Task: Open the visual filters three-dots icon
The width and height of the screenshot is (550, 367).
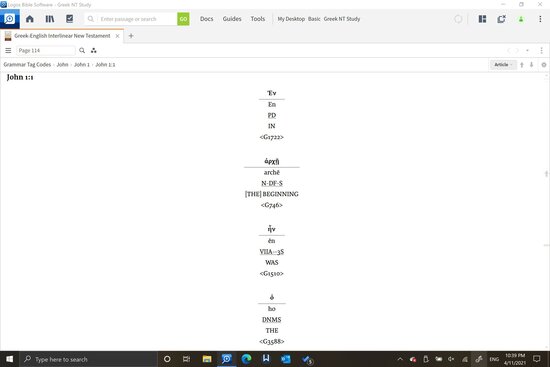Action: point(93,51)
